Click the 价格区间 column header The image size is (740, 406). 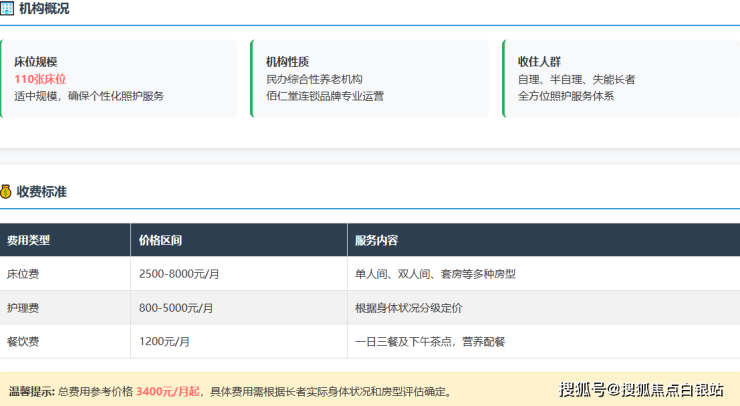pyautogui.click(x=161, y=241)
